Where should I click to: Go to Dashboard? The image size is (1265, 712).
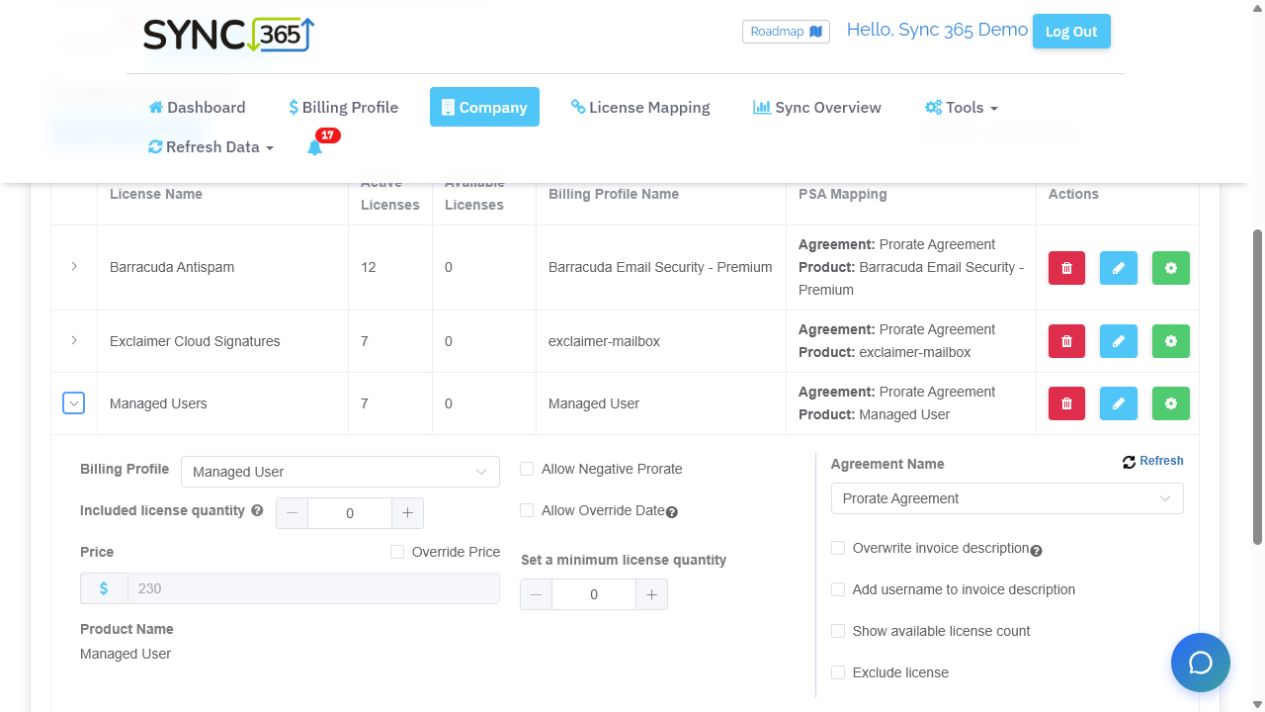coord(196,107)
